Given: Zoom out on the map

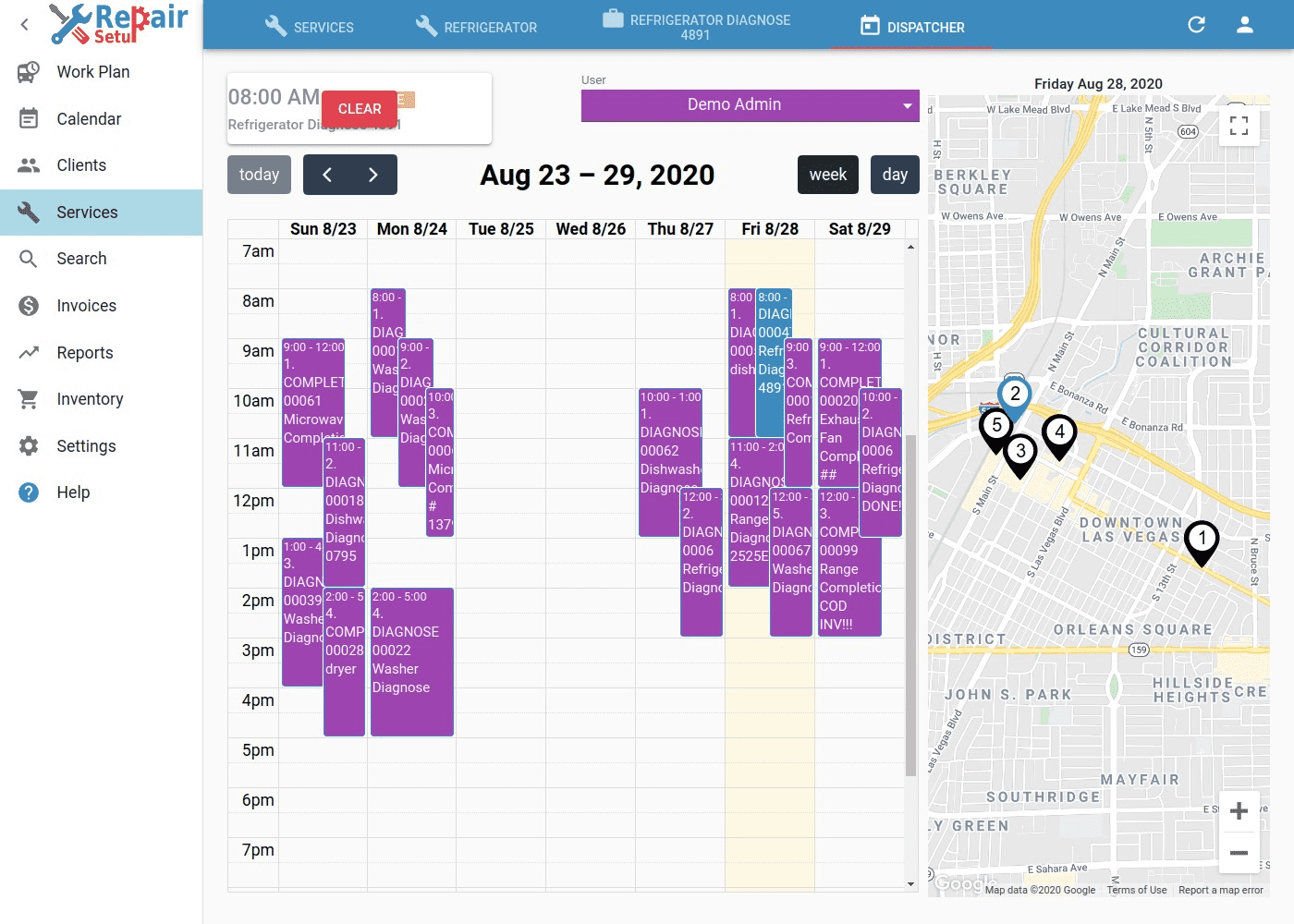Looking at the screenshot, I should tap(1239, 852).
